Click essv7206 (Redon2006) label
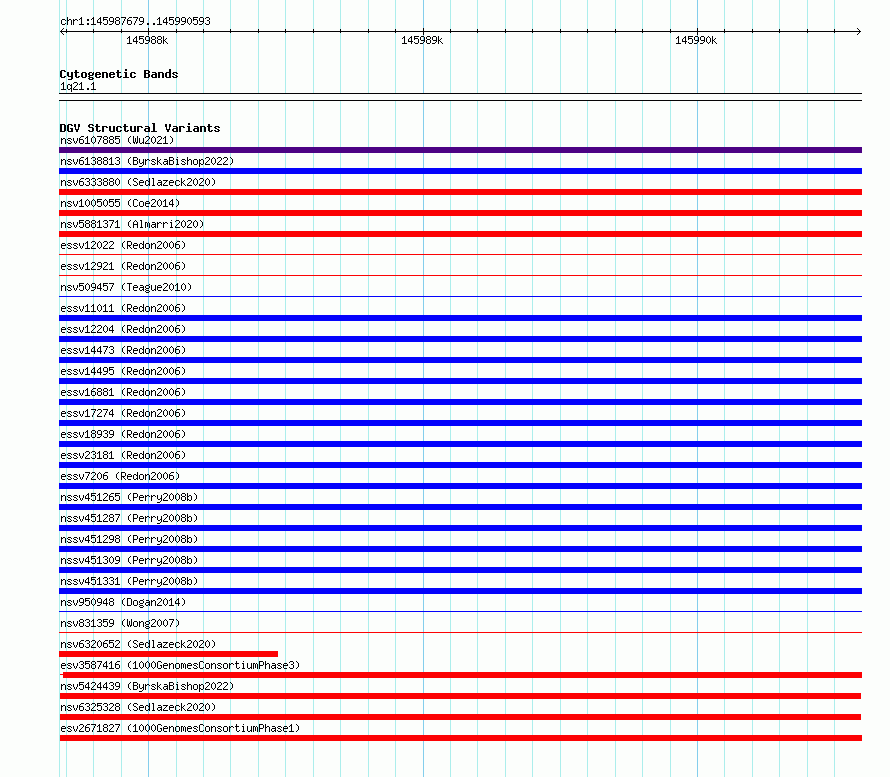The image size is (890, 777). tap(120, 476)
